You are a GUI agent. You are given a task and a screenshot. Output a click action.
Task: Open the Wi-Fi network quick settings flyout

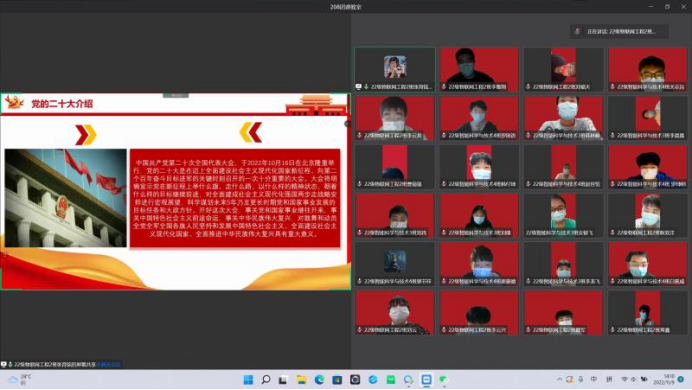(x=624, y=379)
